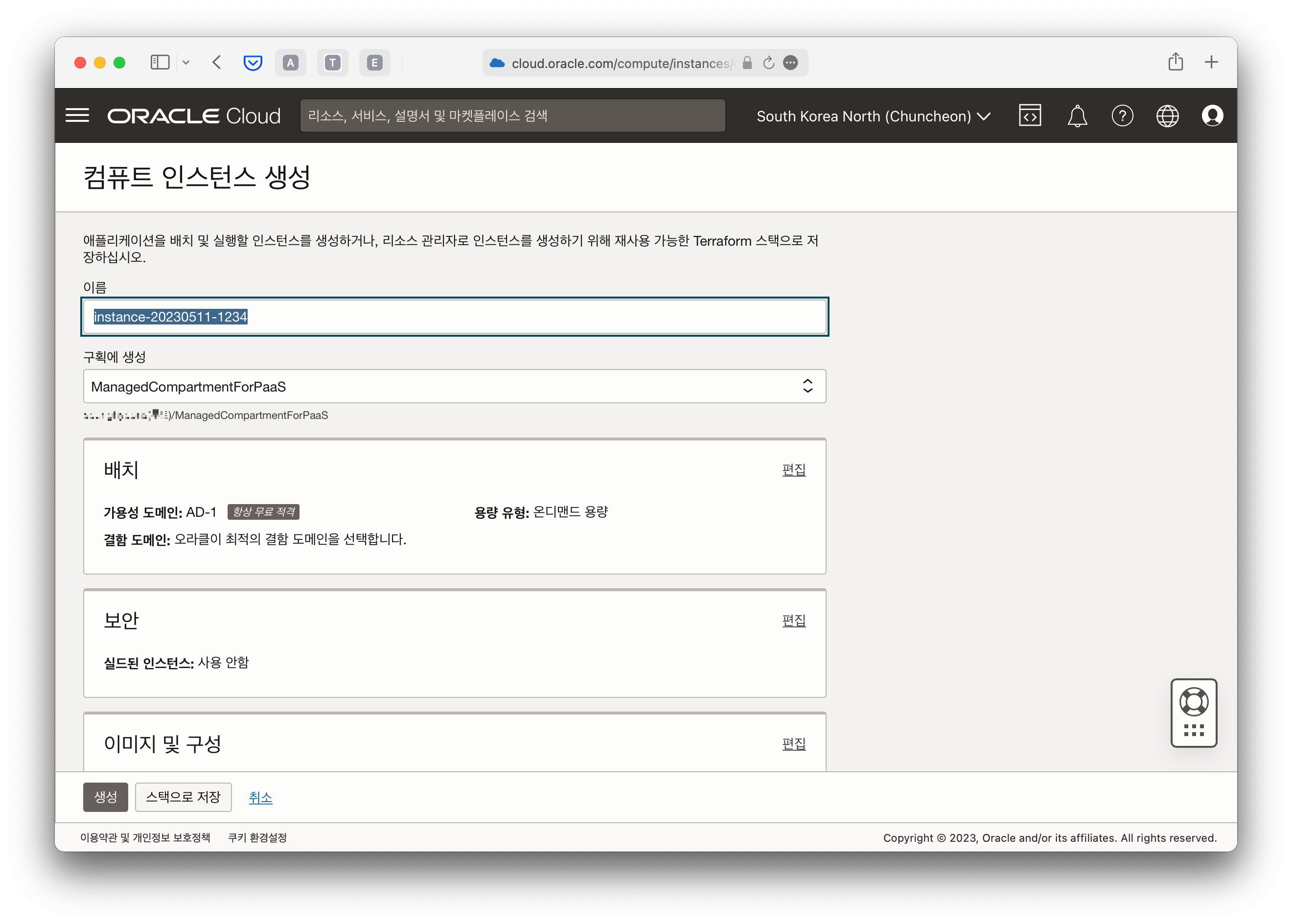Image resolution: width=1292 pixels, height=924 pixels.
Task: Click the 스택으로 저장 button
Action: point(183,797)
